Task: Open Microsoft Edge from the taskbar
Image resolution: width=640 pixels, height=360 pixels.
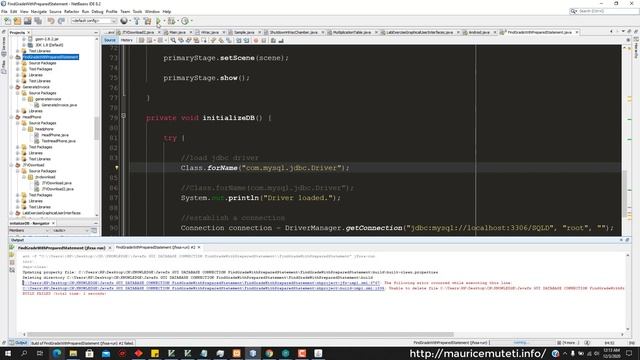Action: pyautogui.click(x=57, y=353)
